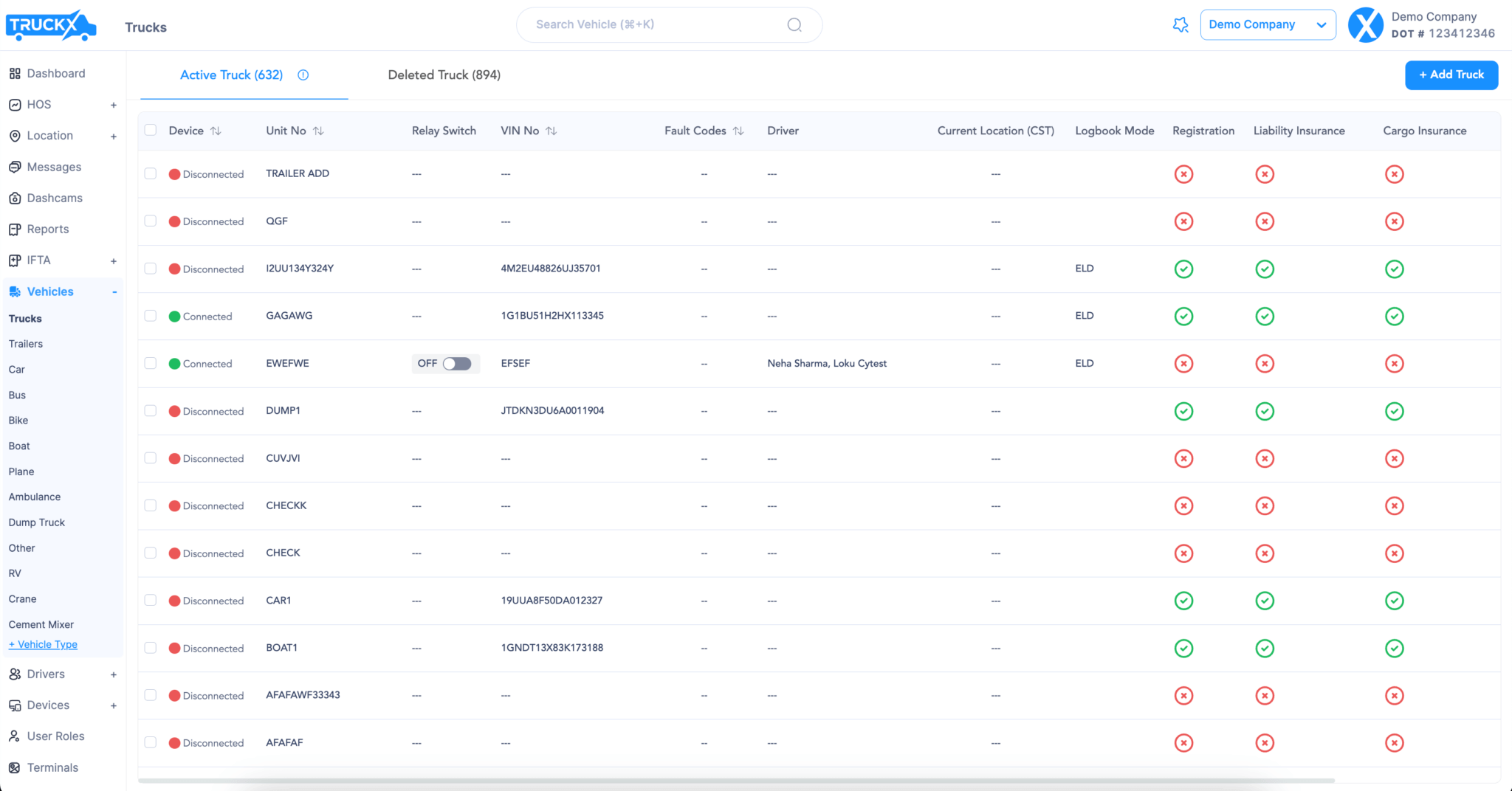
Task: Switch to the Deleted Truck tab
Action: 444,75
